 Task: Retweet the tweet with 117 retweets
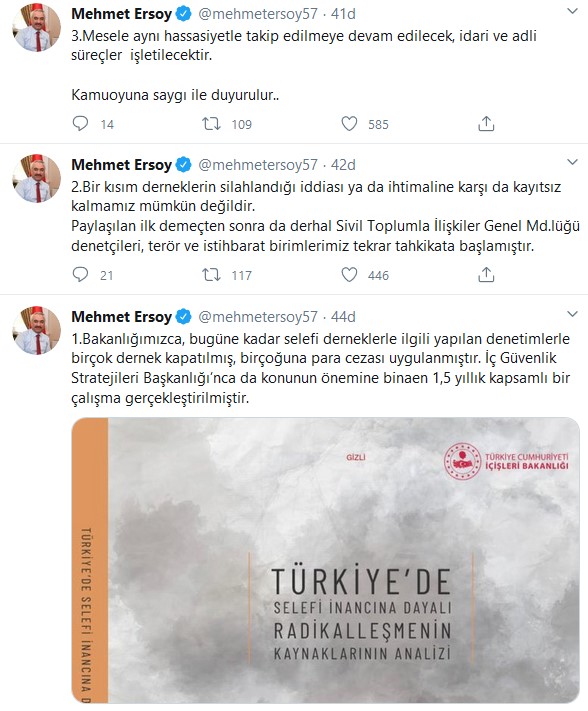211,274
